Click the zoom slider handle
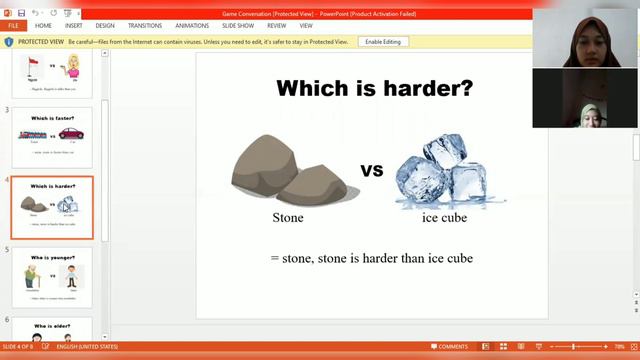The height and width of the screenshot is (360, 640). [x=573, y=347]
